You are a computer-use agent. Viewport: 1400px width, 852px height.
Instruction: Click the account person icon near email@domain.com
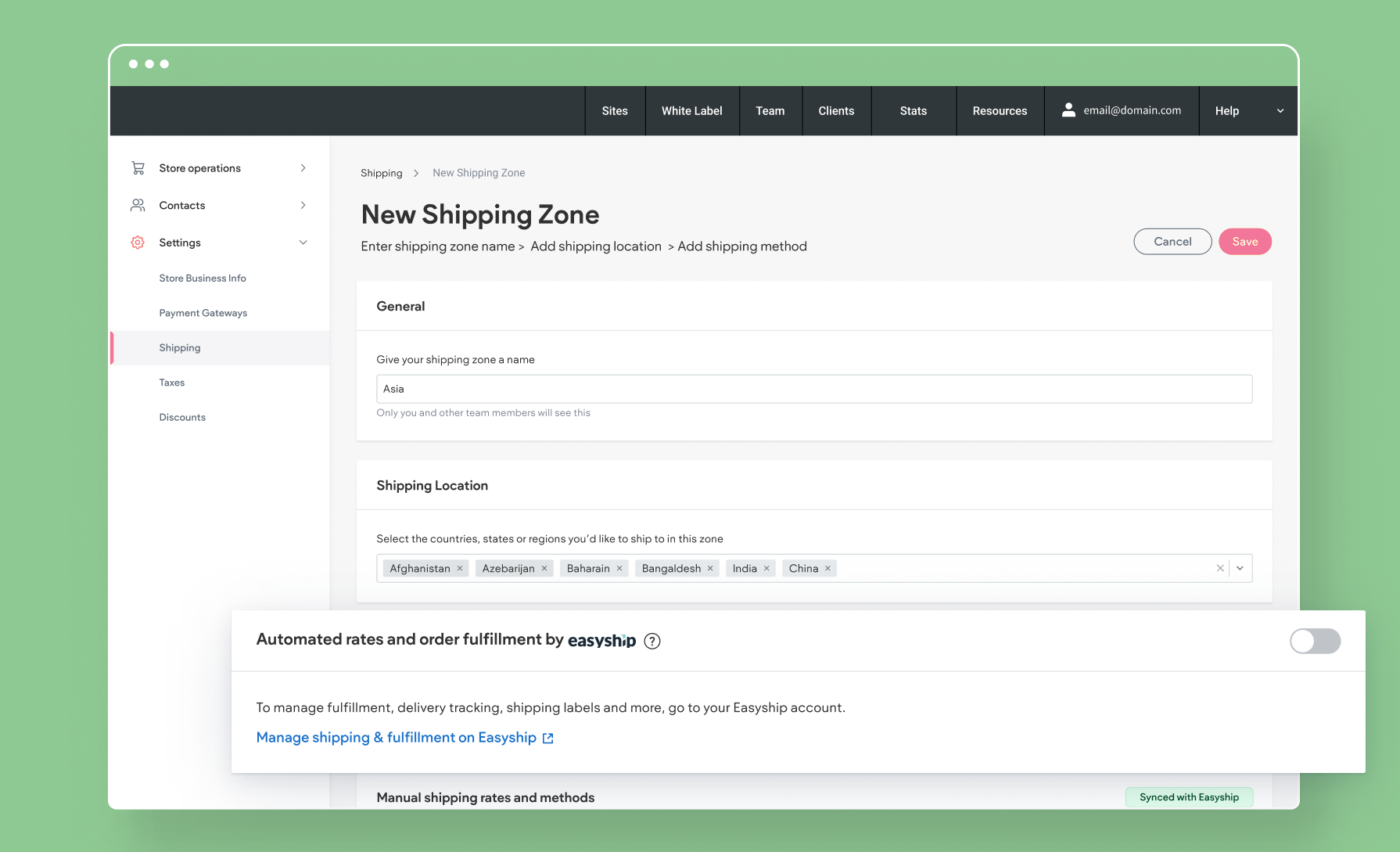[1068, 110]
